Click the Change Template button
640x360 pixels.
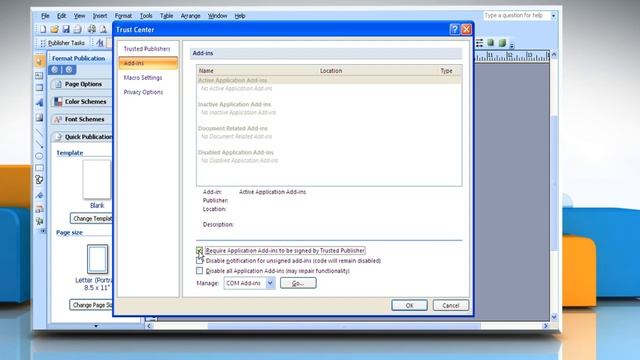point(91,218)
